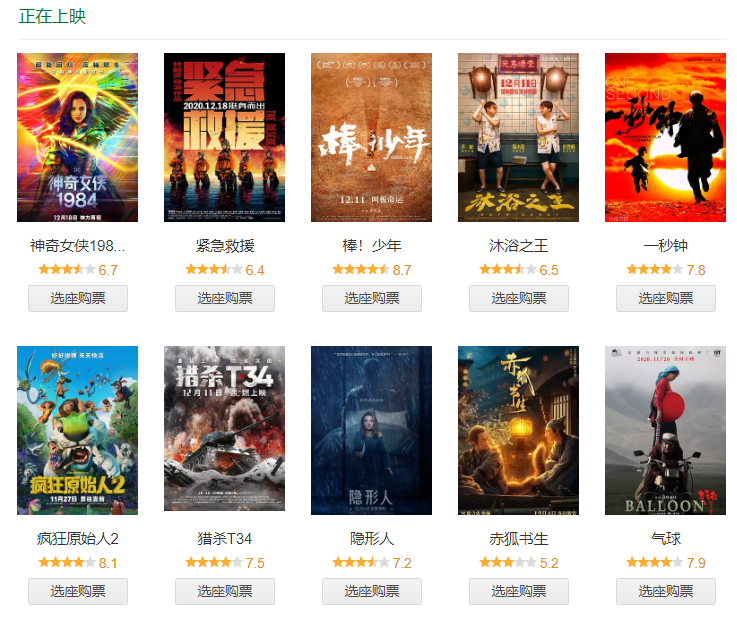Click 选座购票 under 棒!少年
Viewport: 737px width, 620px height.
[x=372, y=298]
